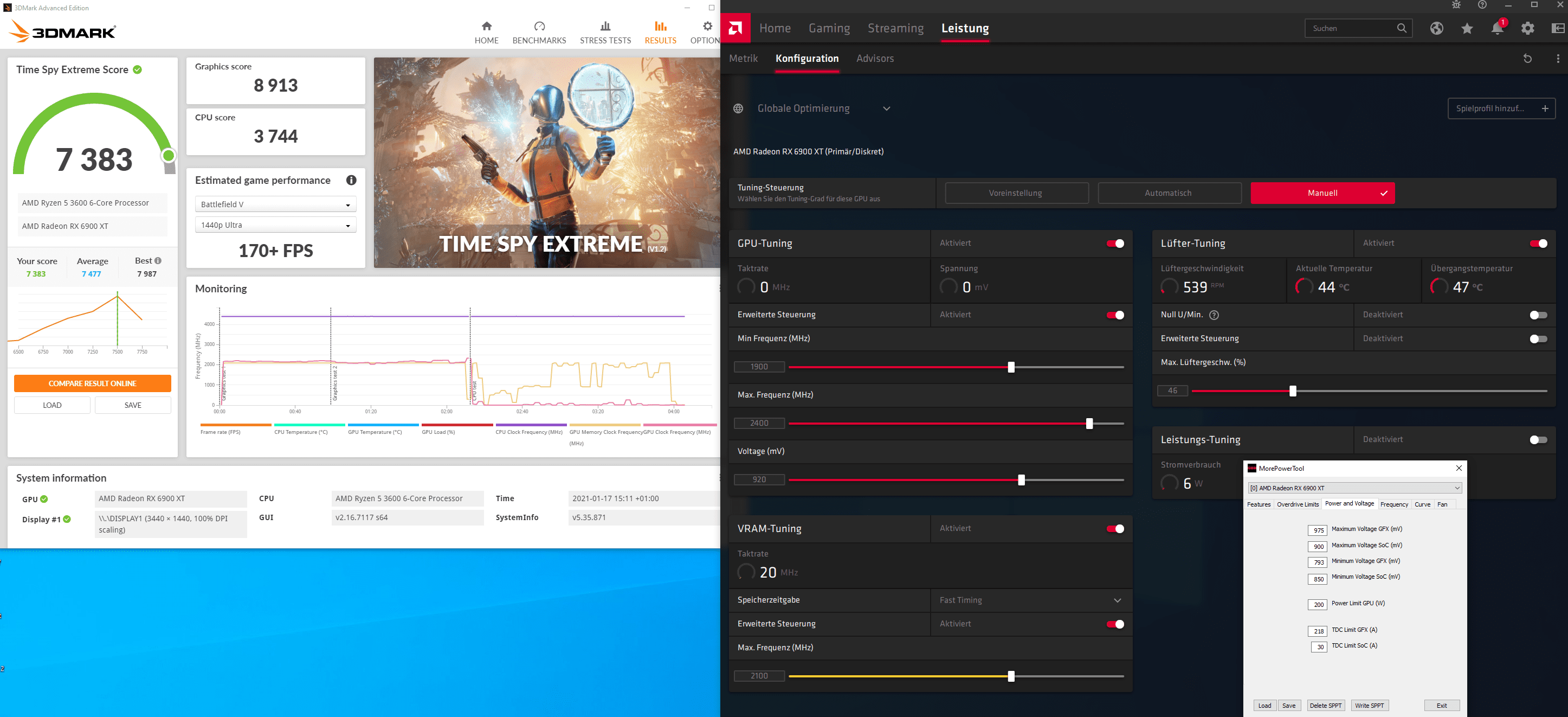Select the Curve tab in MorePowerTool
Screen dimensions: 1568x717
click(1423, 504)
